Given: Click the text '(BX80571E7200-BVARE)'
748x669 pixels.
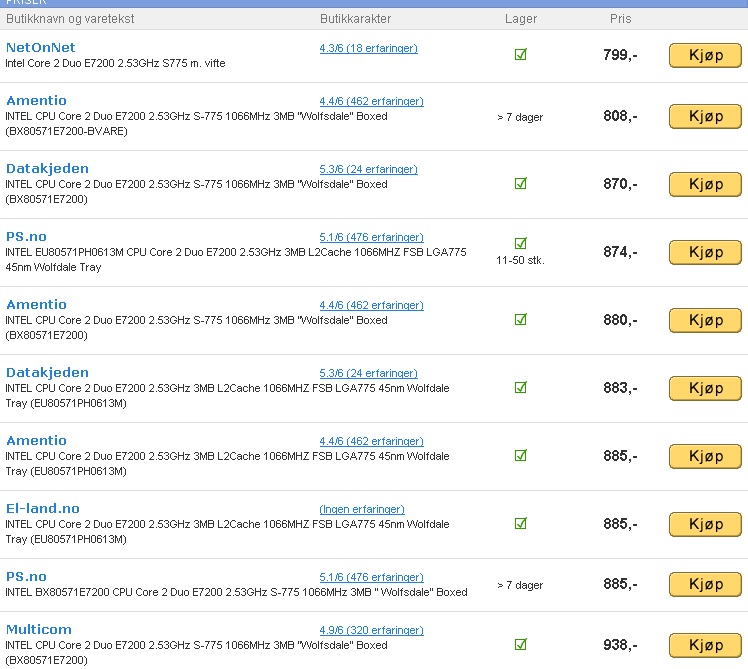Looking at the screenshot, I should pos(66,131).
